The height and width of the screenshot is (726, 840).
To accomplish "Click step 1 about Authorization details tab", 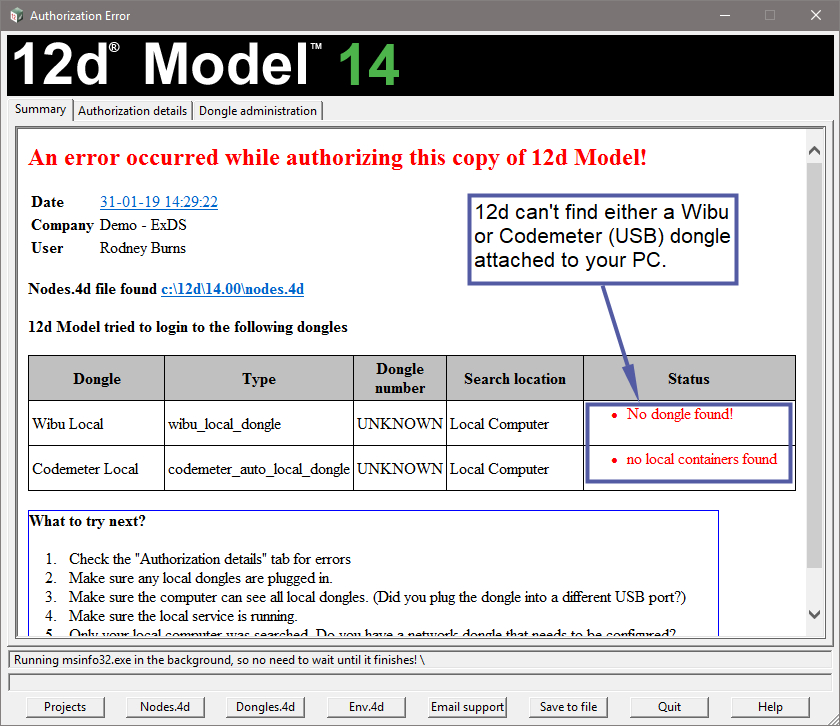I will [209, 559].
